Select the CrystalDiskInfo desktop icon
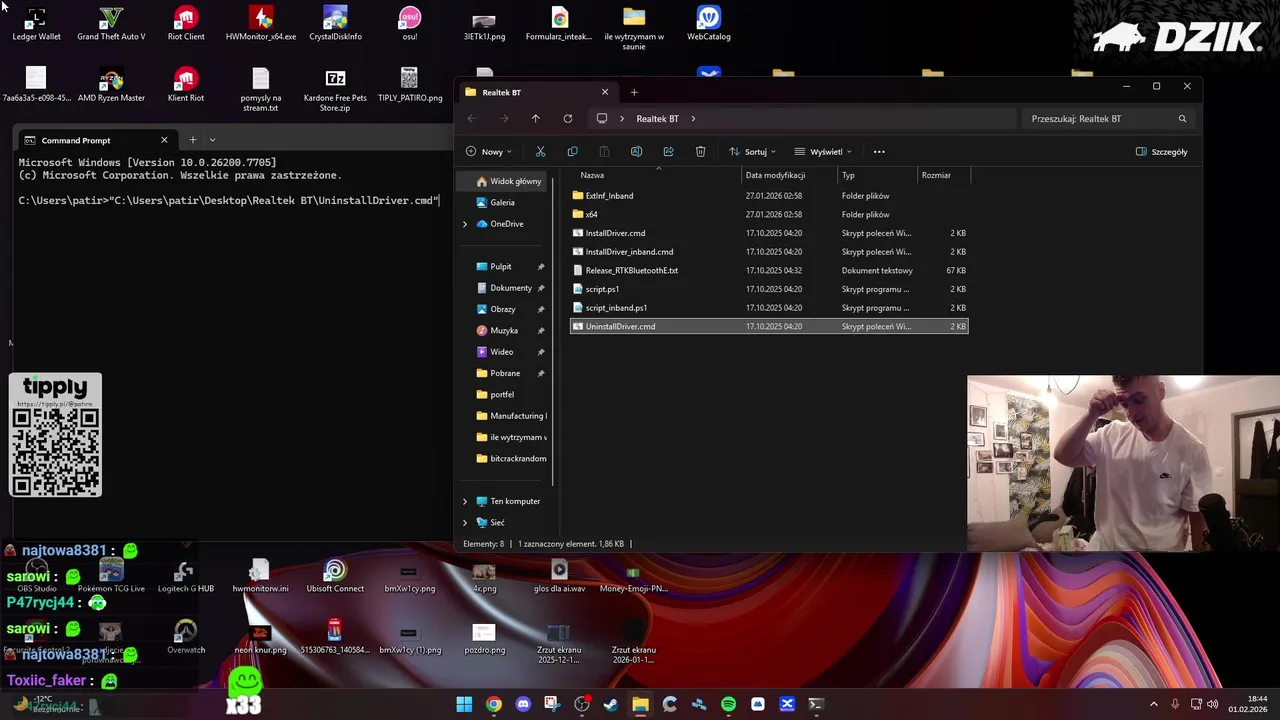This screenshot has width=1280, height=720. point(335,24)
